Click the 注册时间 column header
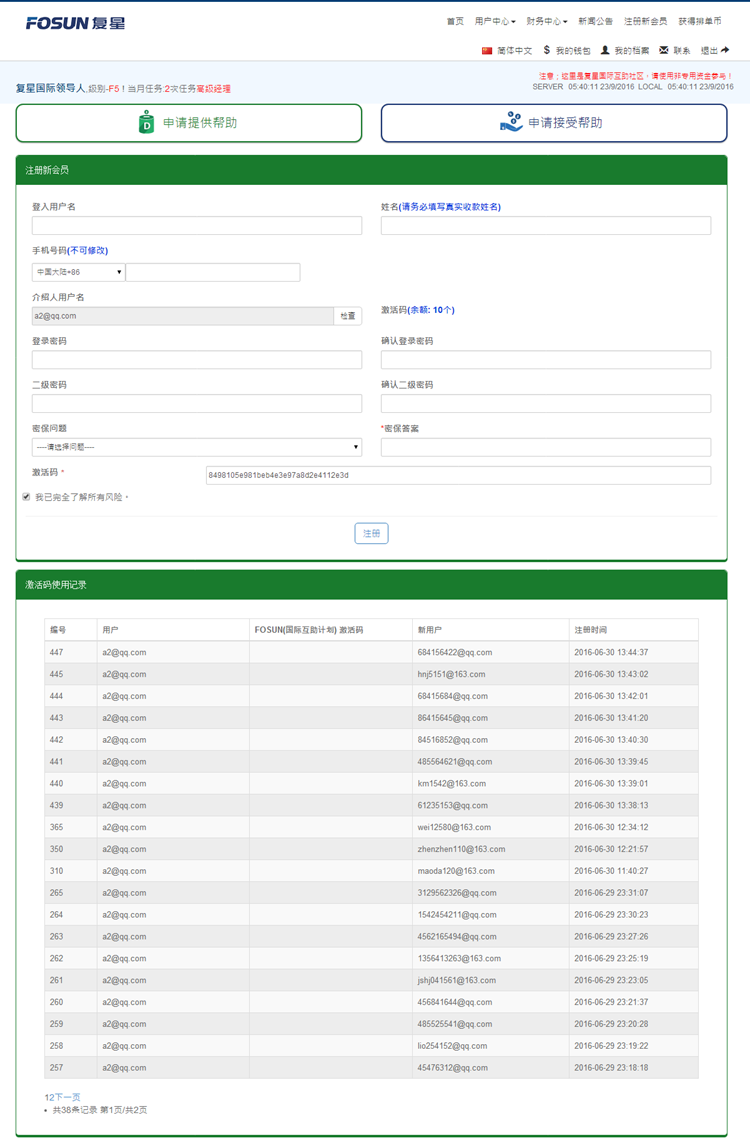 tap(590, 630)
